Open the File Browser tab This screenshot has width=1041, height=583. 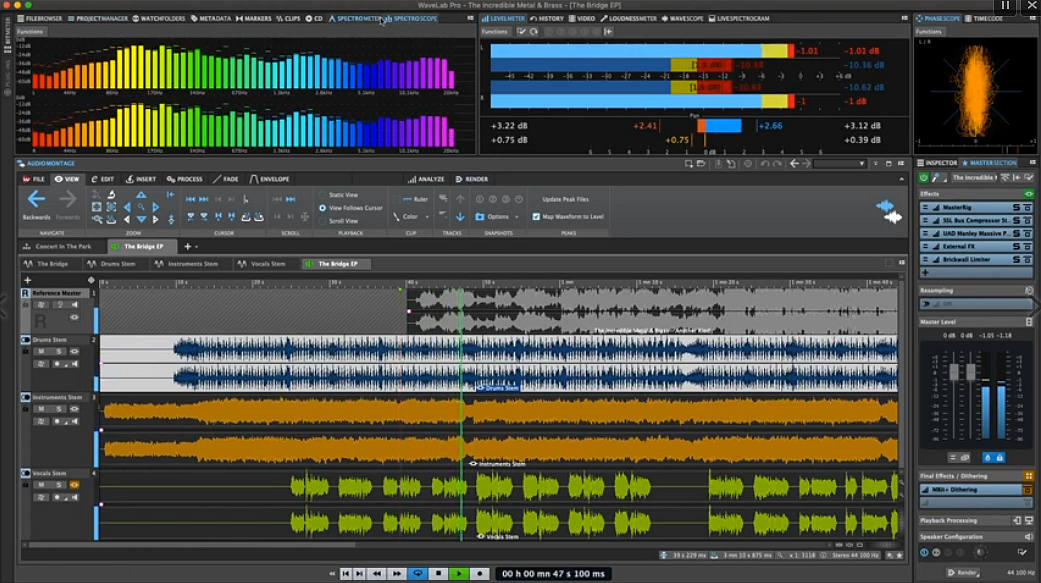(x=40, y=19)
